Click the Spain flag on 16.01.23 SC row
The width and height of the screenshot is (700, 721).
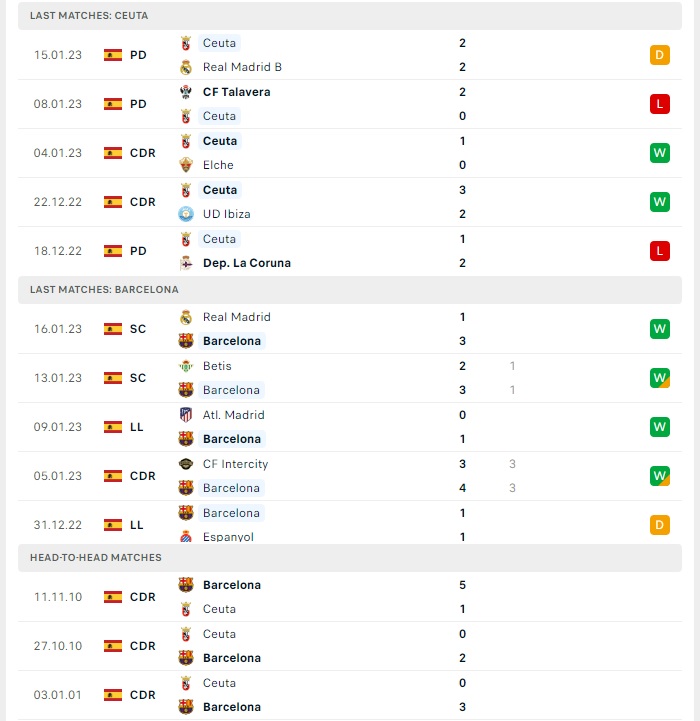(113, 329)
